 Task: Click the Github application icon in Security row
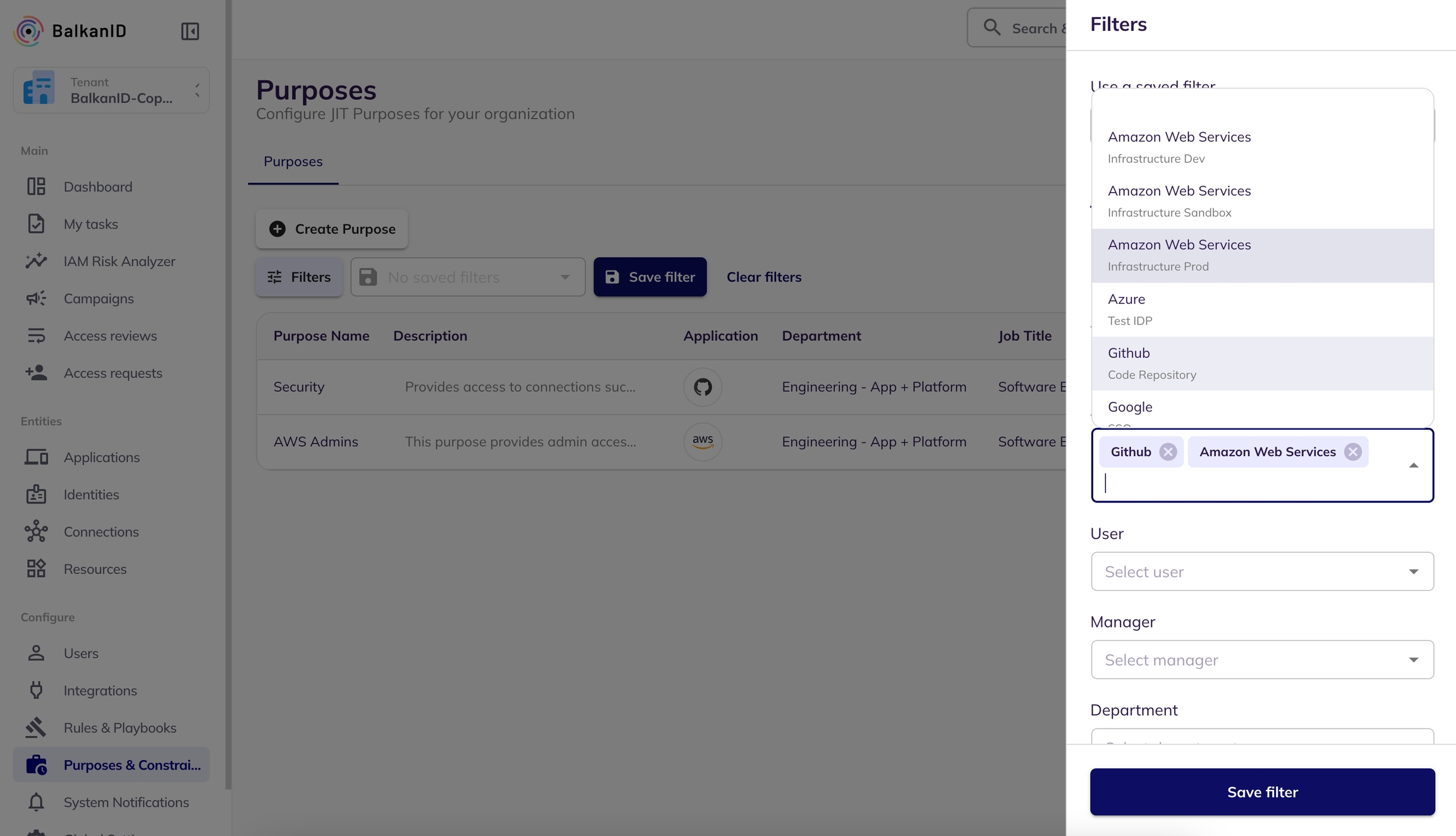coord(702,387)
